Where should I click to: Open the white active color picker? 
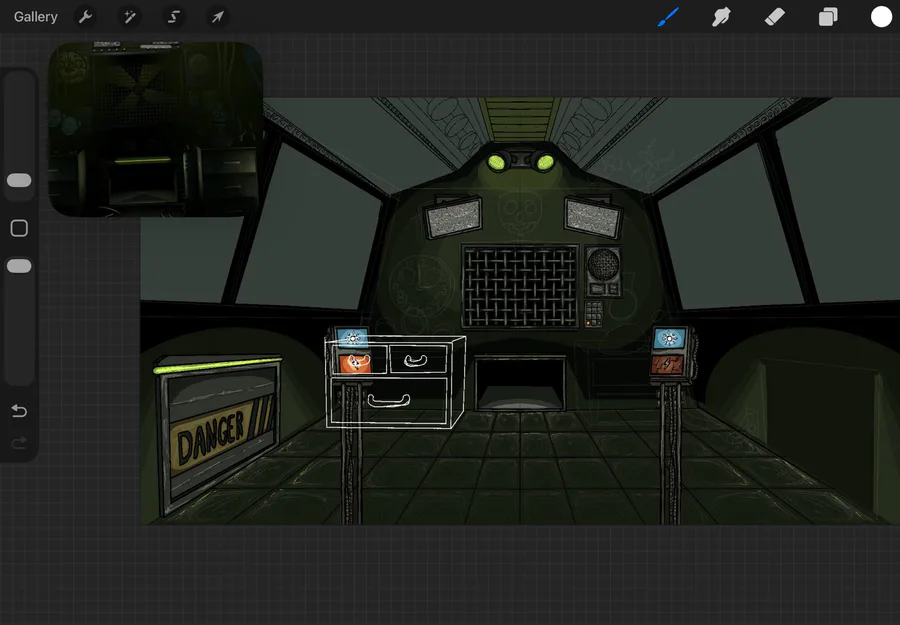(881, 17)
